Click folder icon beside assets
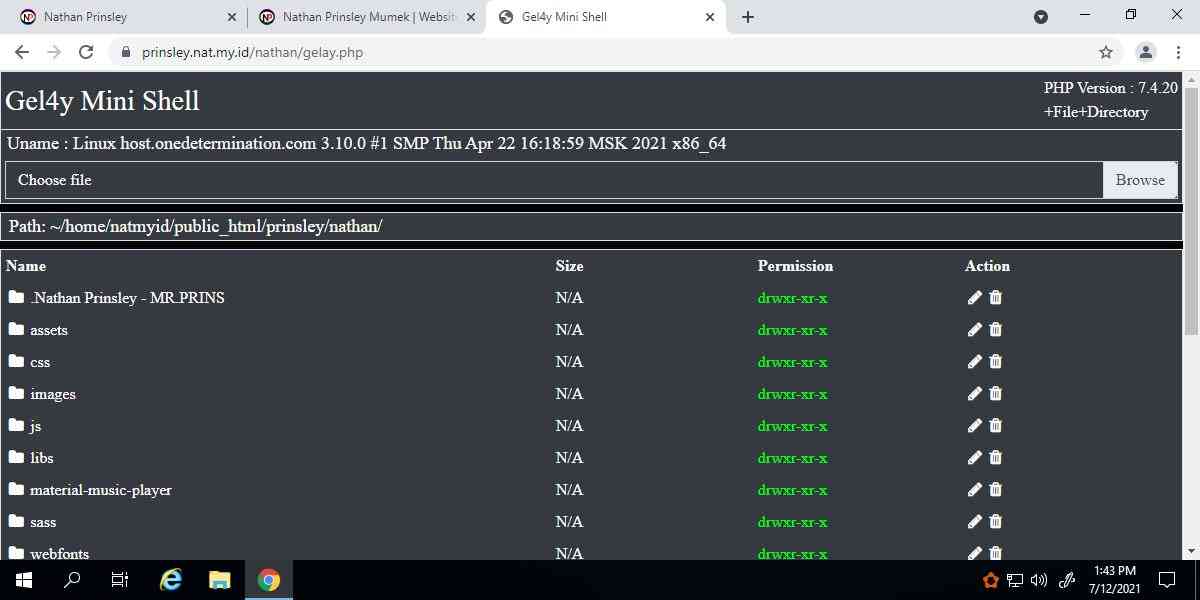1200x600 pixels. coord(16,329)
